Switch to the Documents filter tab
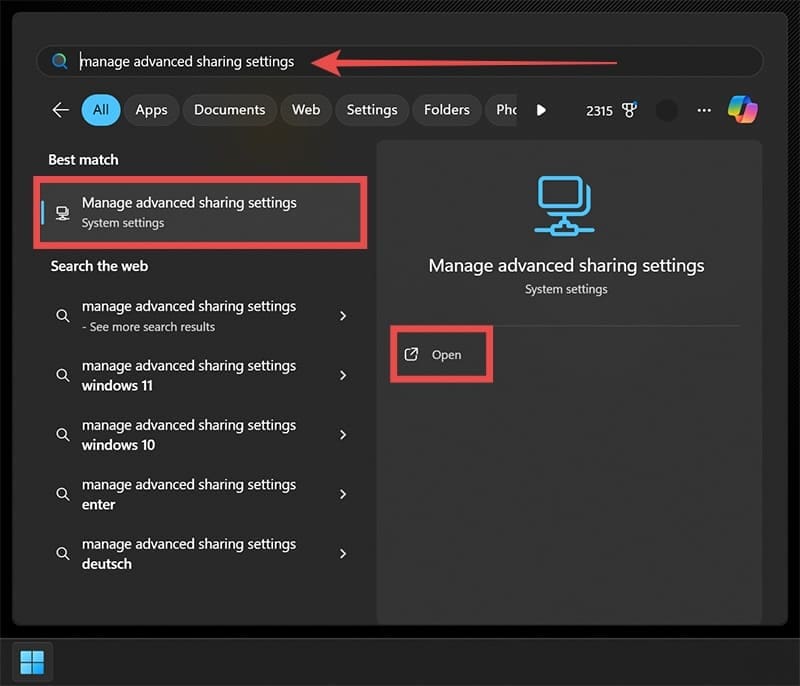Viewport: 800px width, 686px height. tap(229, 110)
